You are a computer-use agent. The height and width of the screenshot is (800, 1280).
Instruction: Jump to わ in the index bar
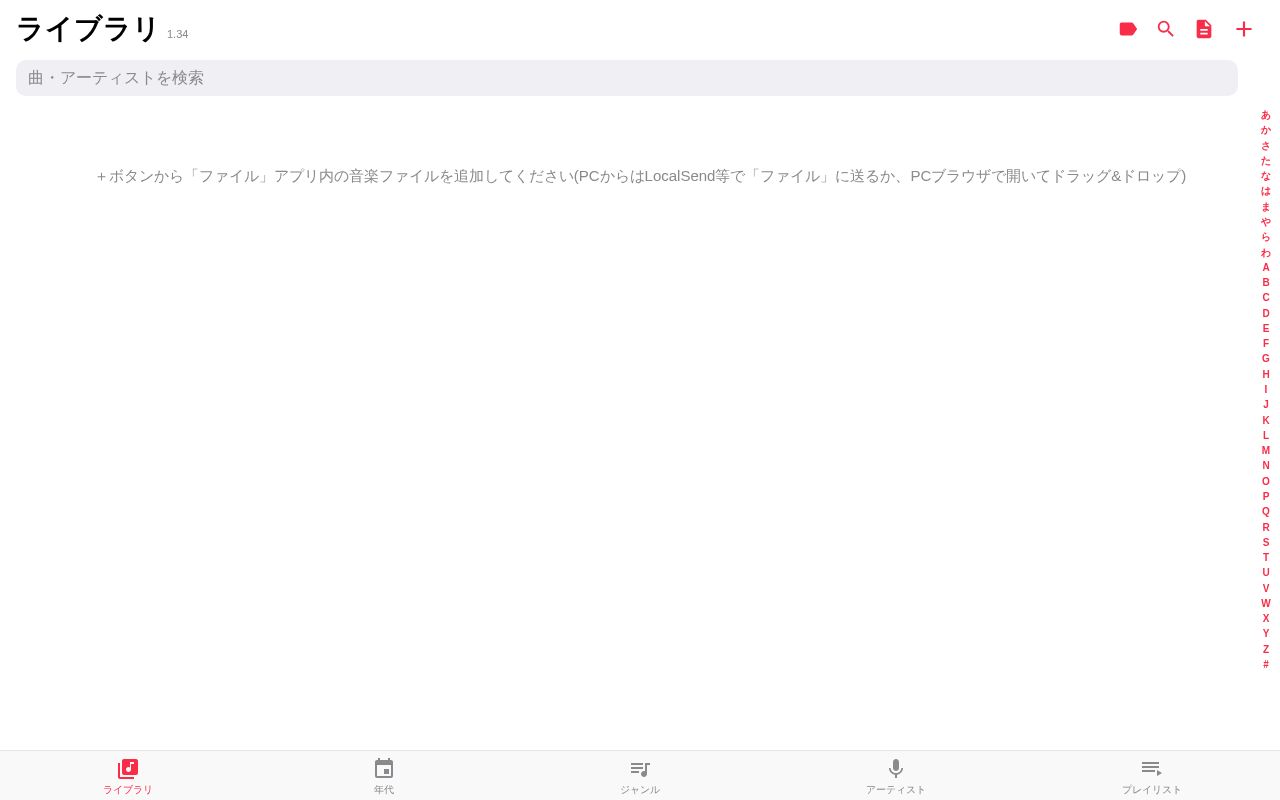pos(1266,253)
